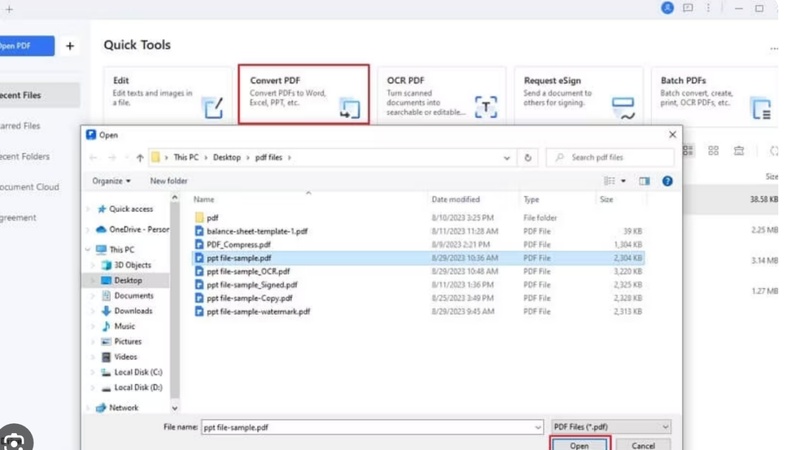This screenshot has height=450, width=787.
Task: Switch to list view in Recent Files list
Action: click(x=688, y=151)
